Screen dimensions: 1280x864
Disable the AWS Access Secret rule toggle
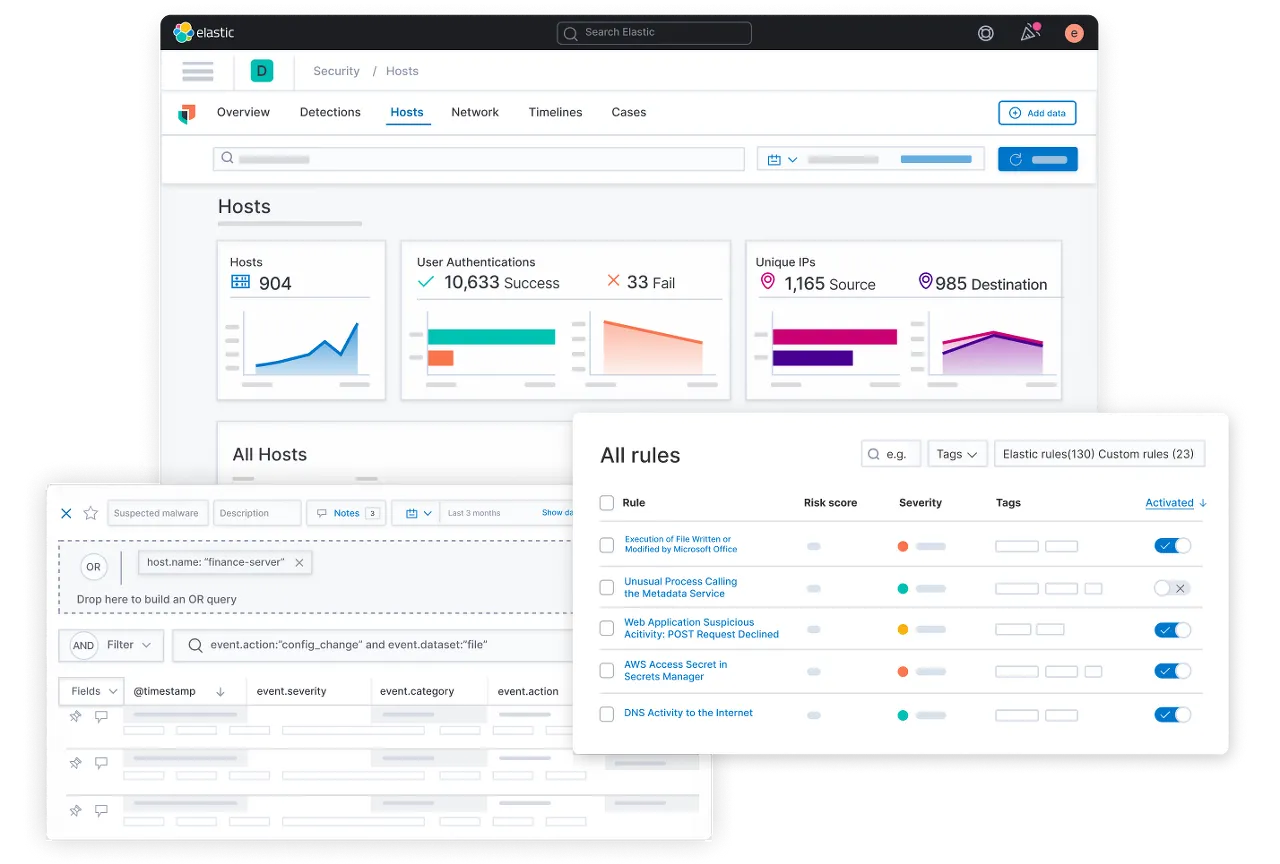[x=1172, y=671]
